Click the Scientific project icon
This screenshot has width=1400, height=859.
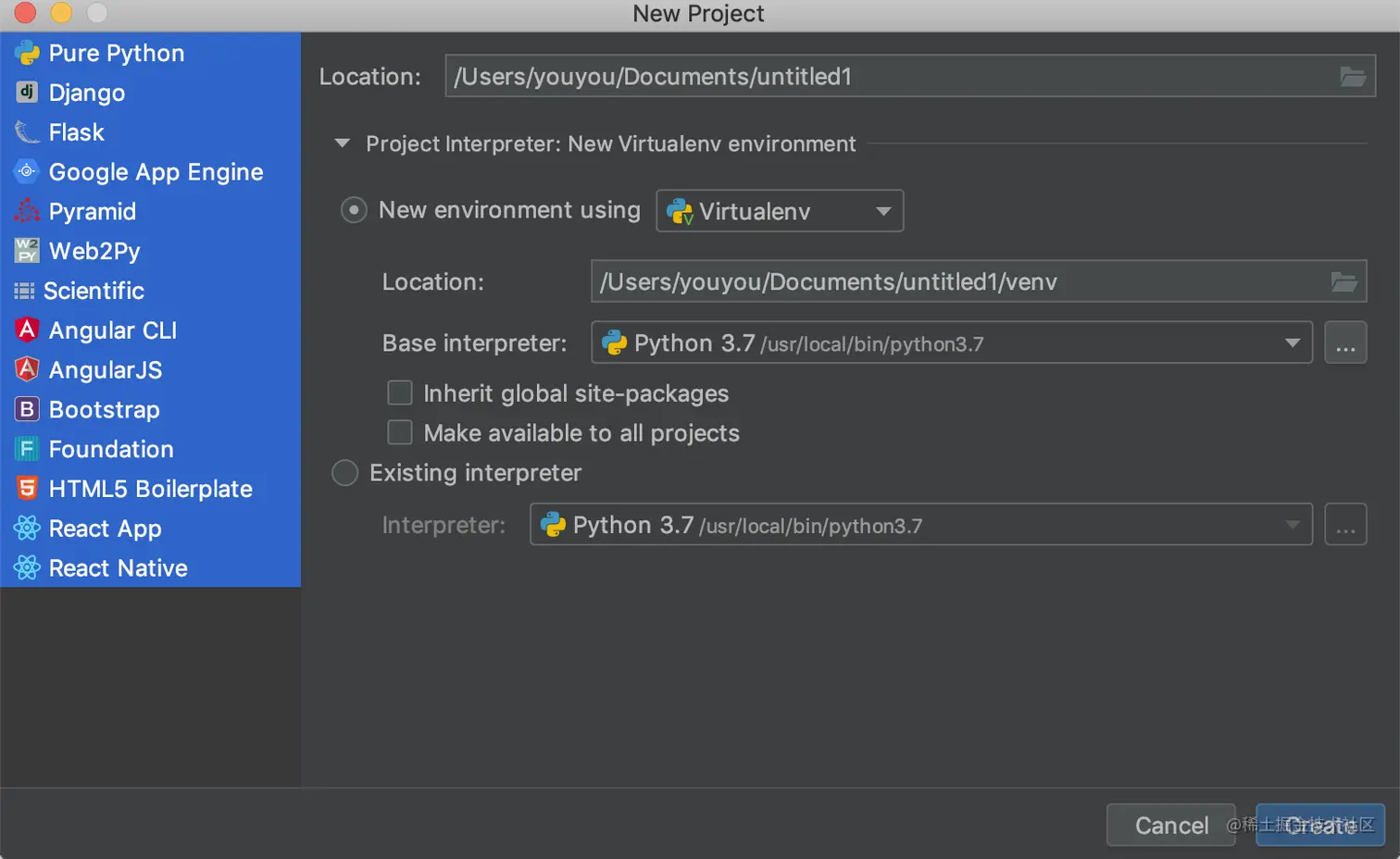(24, 291)
